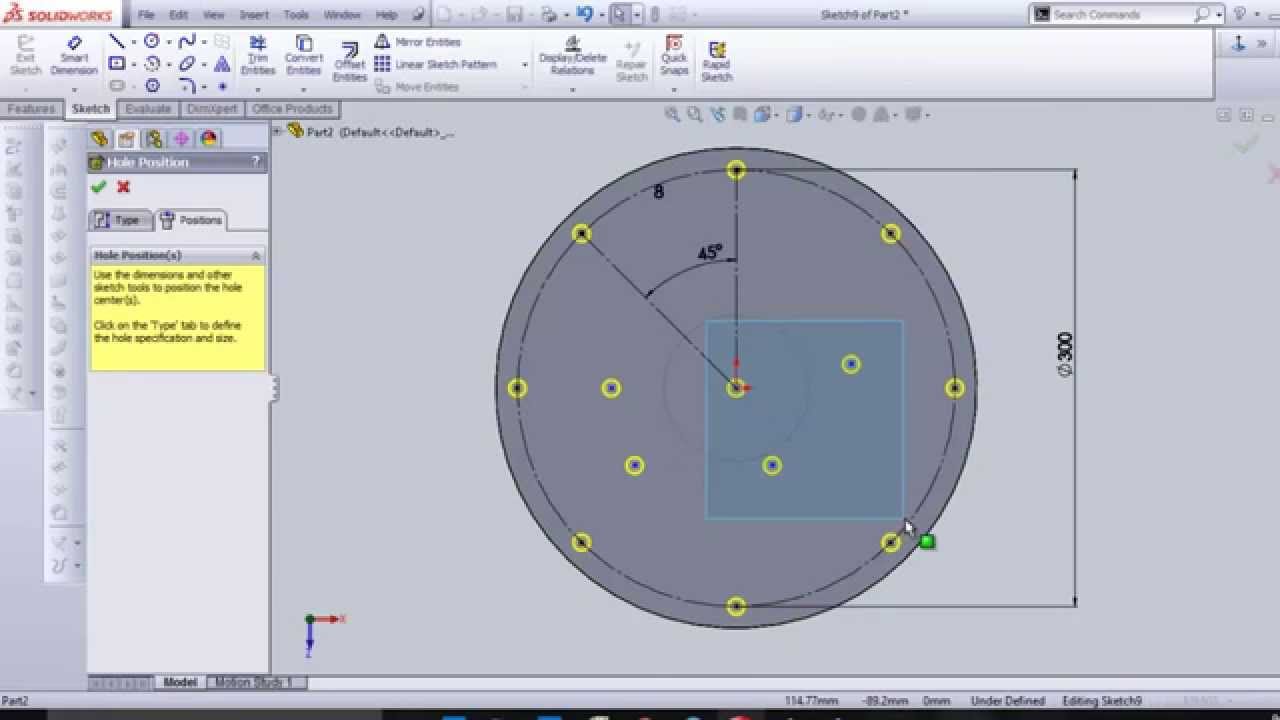This screenshot has width=1280, height=720.
Task: Open the Insert menu
Action: point(254,15)
